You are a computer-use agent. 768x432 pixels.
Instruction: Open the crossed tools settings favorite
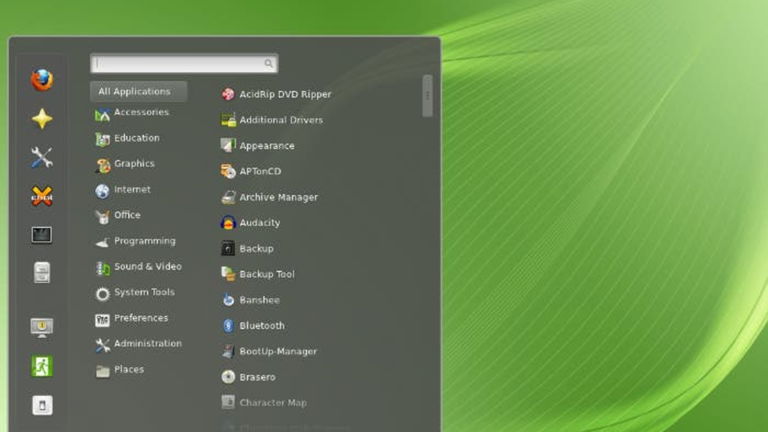click(x=42, y=157)
